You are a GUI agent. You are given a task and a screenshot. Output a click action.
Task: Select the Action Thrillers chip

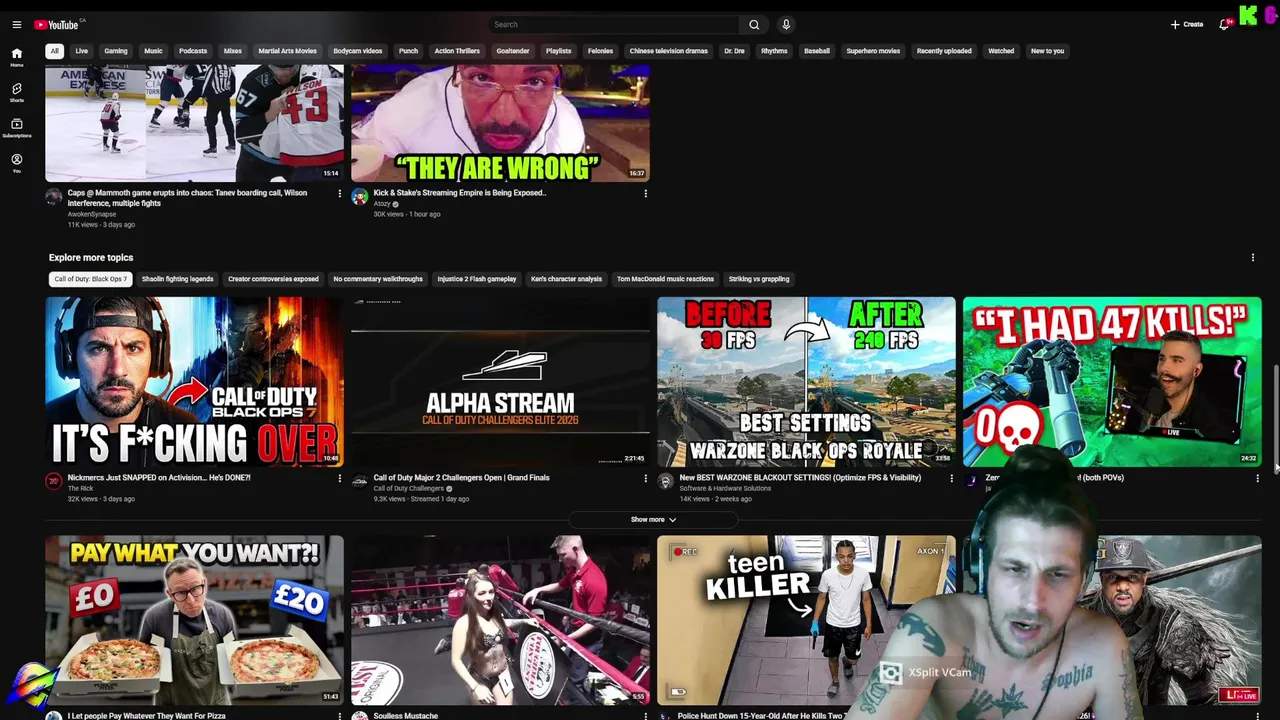[x=457, y=51]
